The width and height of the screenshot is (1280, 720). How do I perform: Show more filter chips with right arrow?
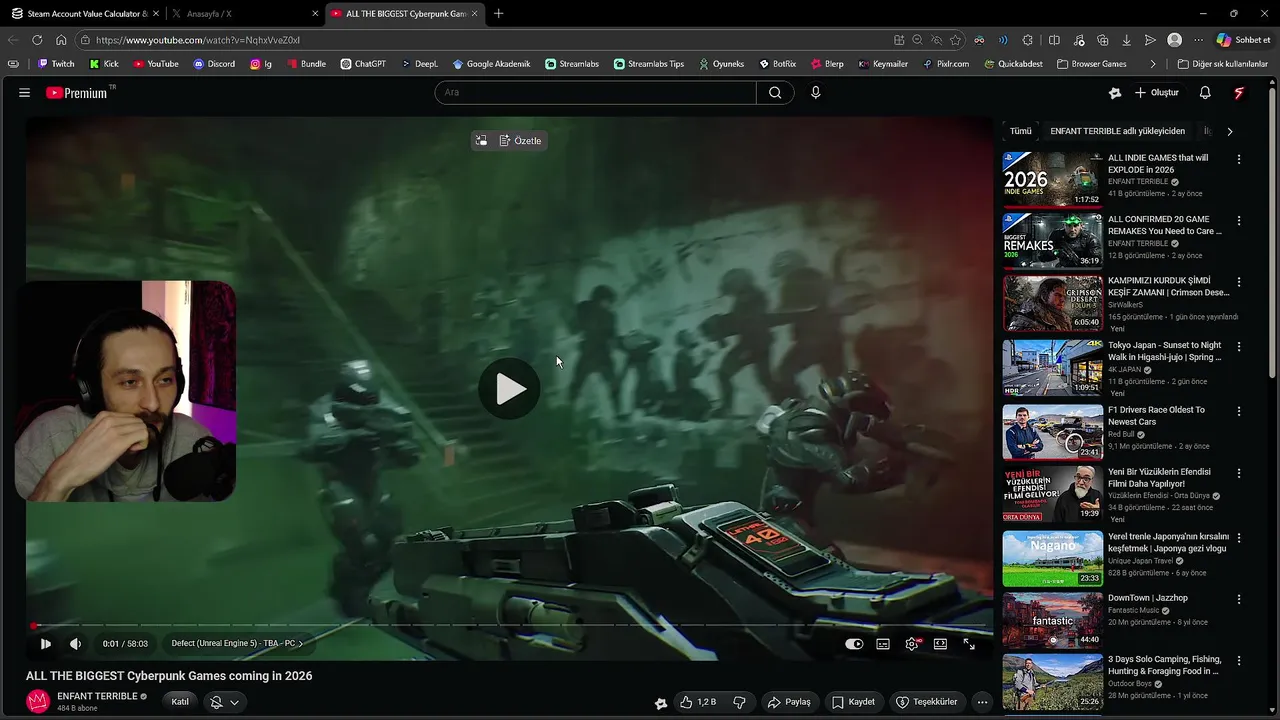click(1229, 131)
